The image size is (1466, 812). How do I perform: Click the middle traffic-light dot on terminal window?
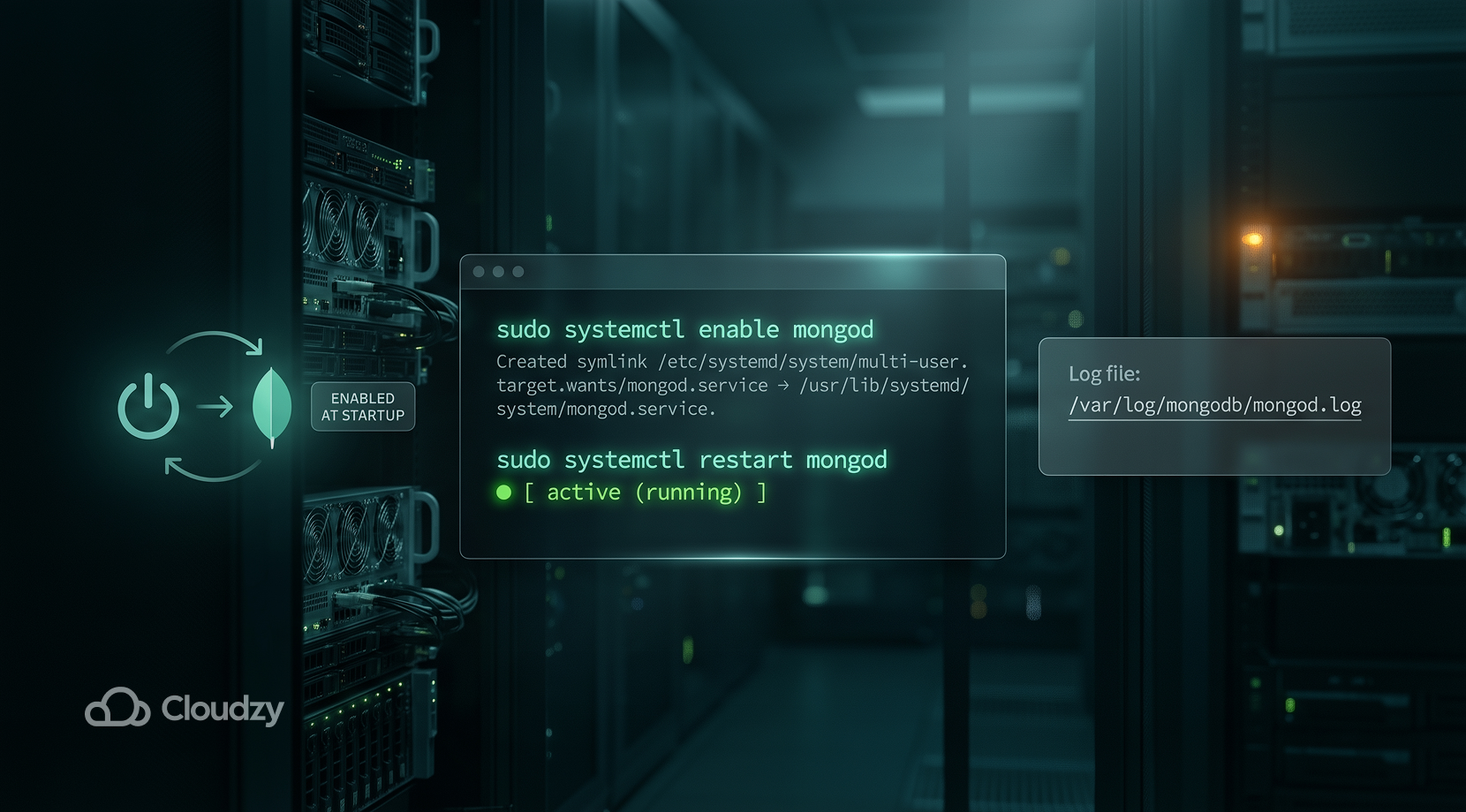tap(498, 272)
